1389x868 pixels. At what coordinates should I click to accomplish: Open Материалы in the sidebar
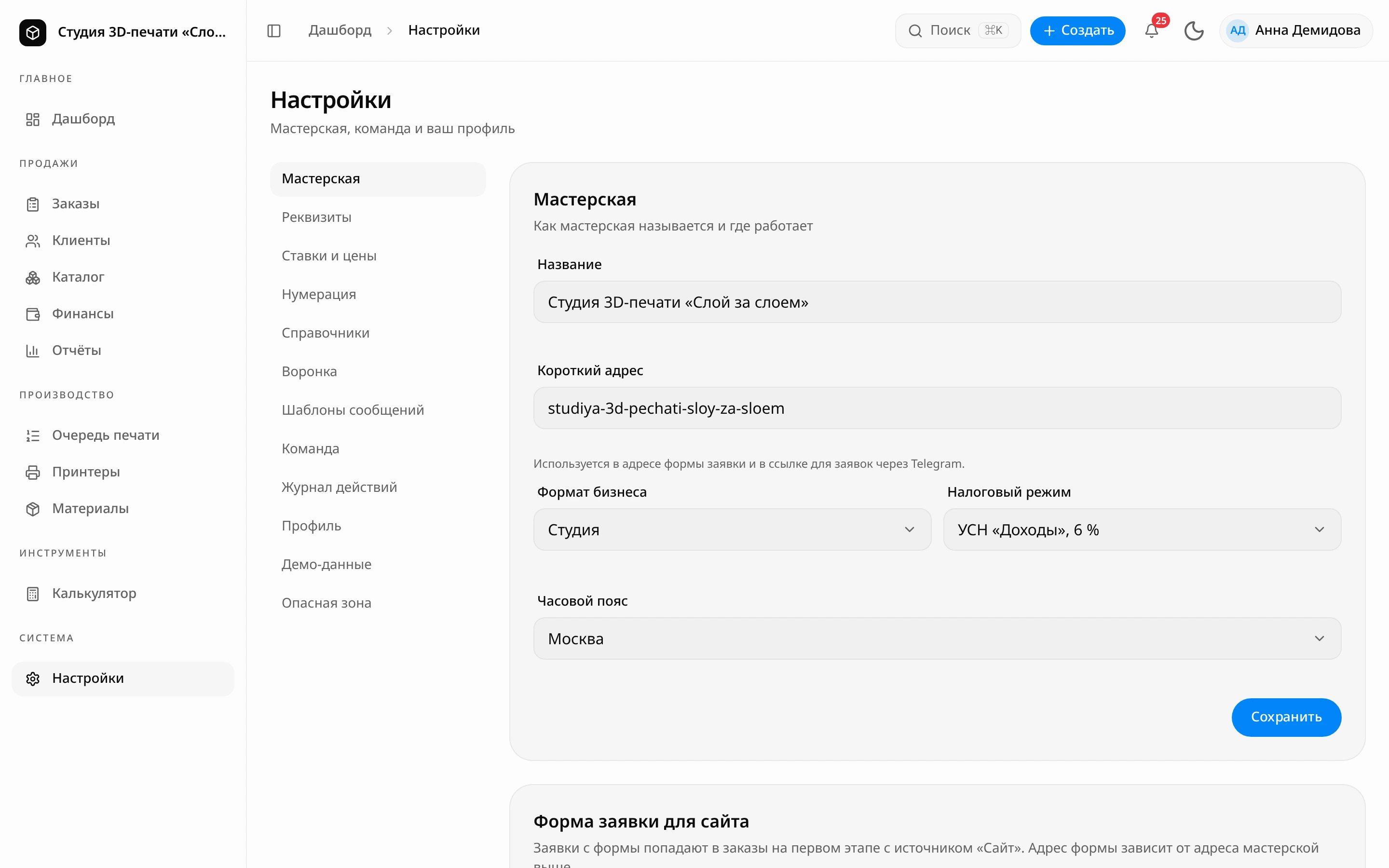[x=123, y=509]
